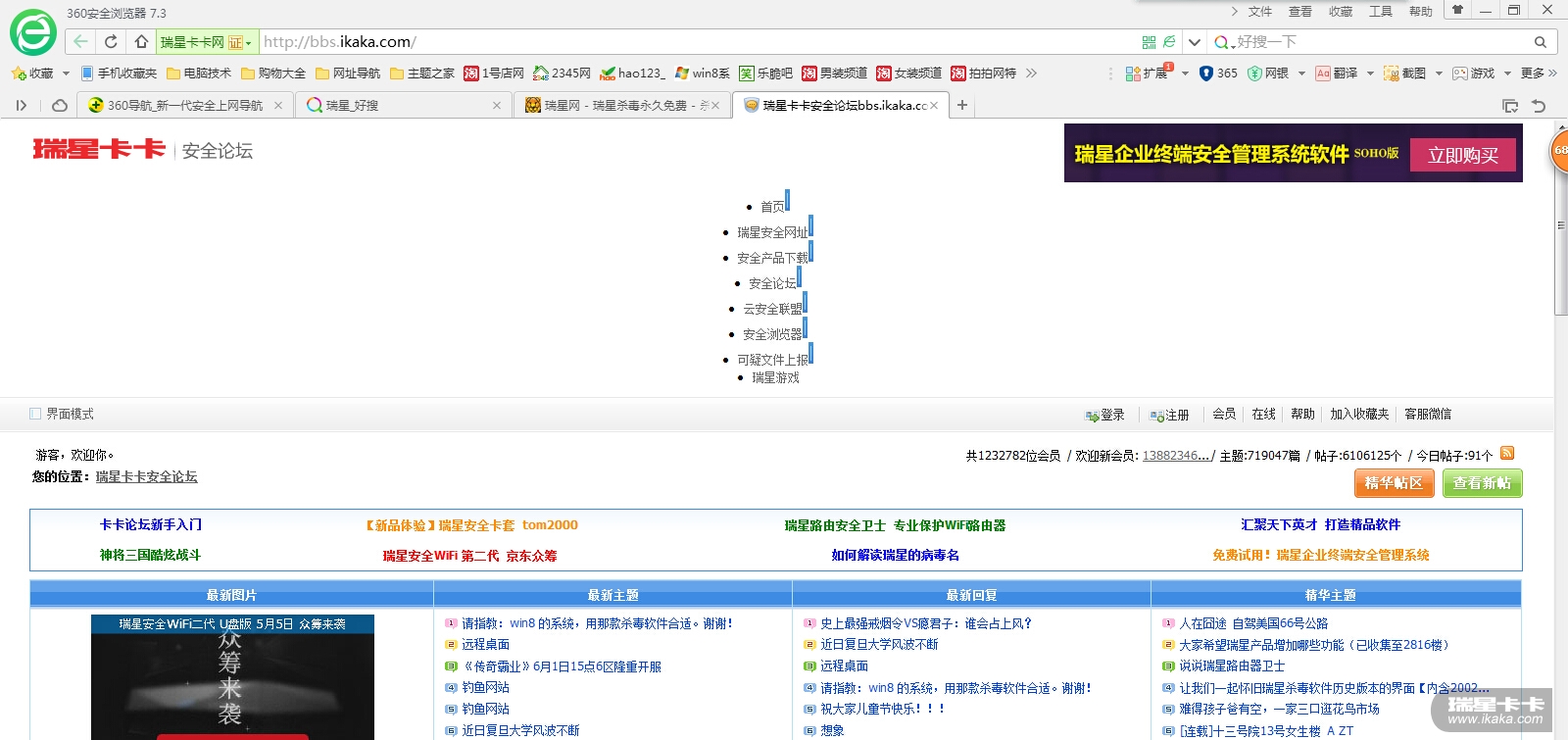Viewport: 1568px width, 740px height.
Task: Open the 安全产品下载 navigation link
Action: (x=773, y=258)
